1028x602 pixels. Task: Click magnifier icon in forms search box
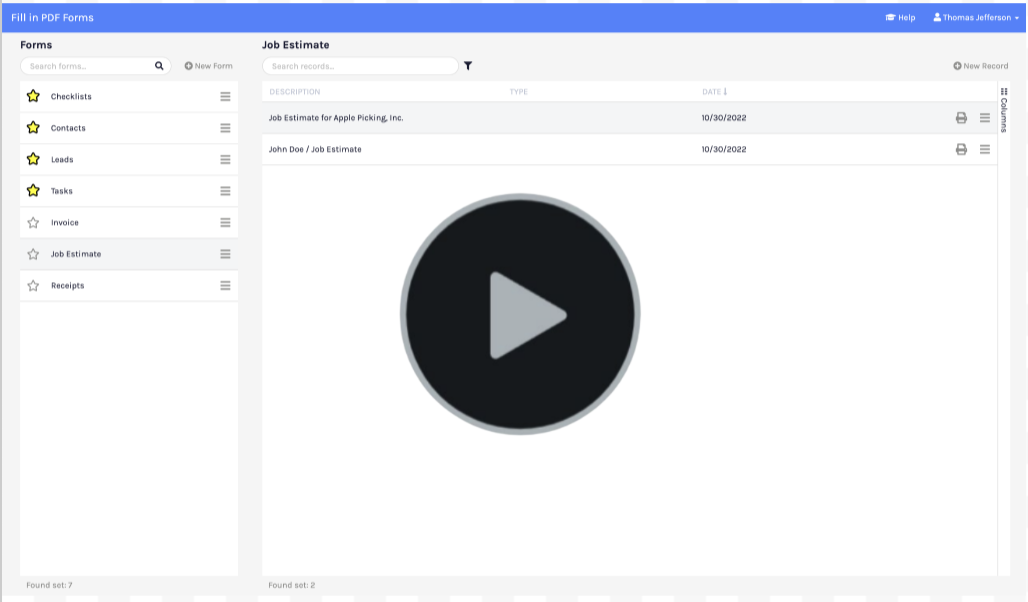point(159,66)
